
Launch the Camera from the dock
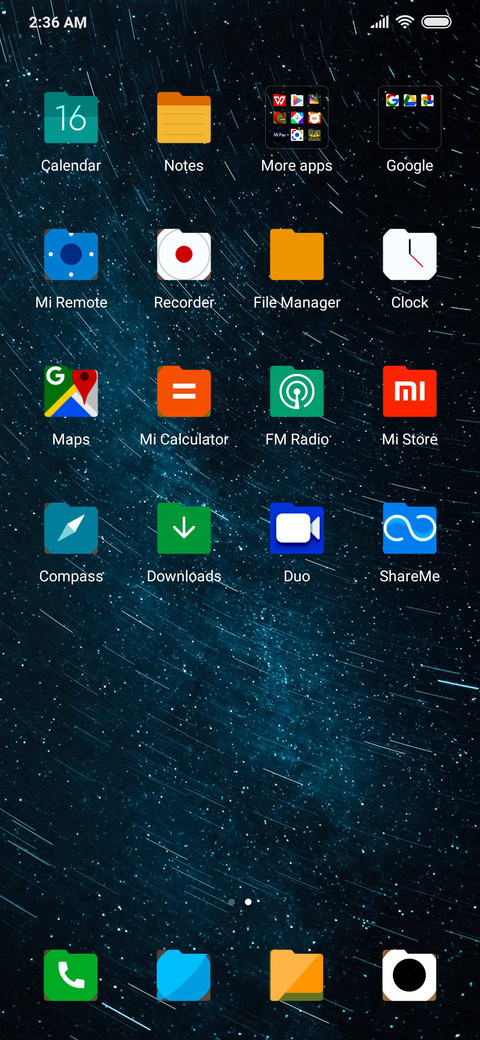tap(410, 975)
